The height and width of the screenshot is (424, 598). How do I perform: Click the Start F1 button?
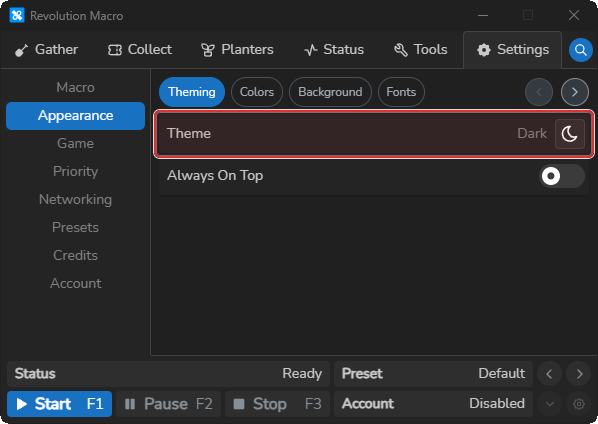[x=59, y=404]
